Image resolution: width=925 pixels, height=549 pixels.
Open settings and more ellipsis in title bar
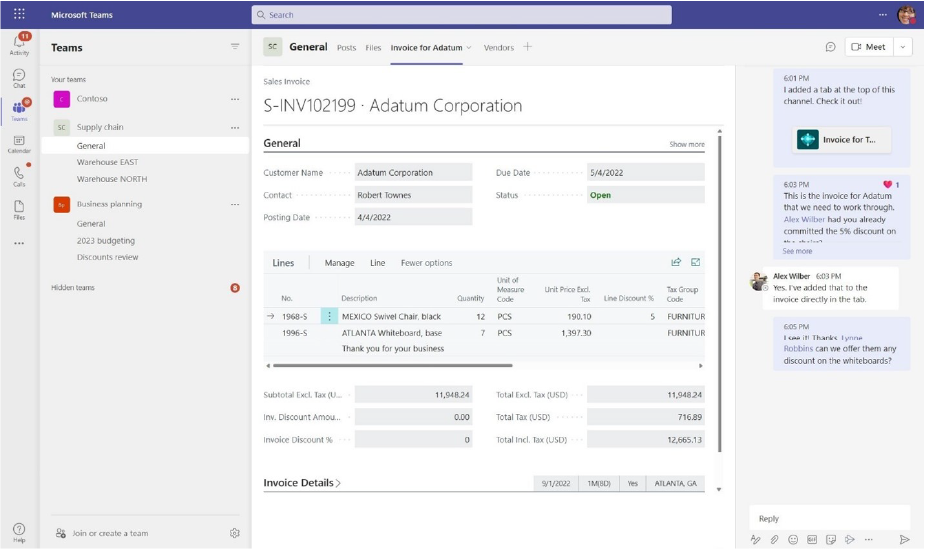[x=883, y=15]
